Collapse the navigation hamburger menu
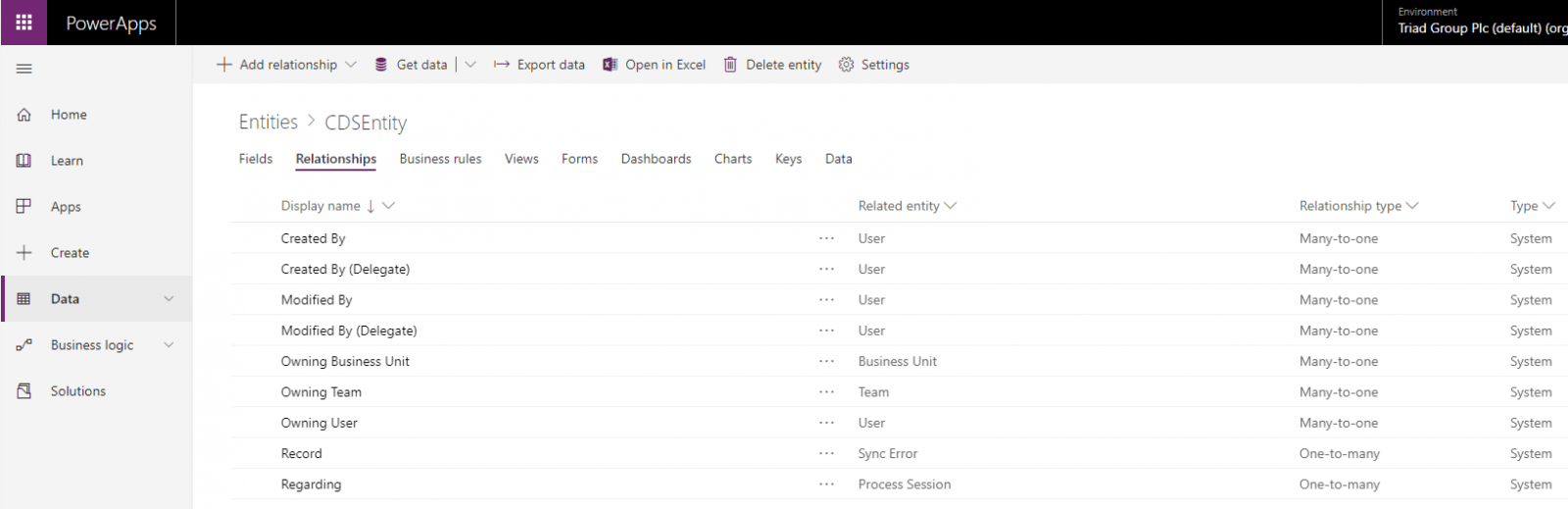1568x509 pixels. pos(24,69)
